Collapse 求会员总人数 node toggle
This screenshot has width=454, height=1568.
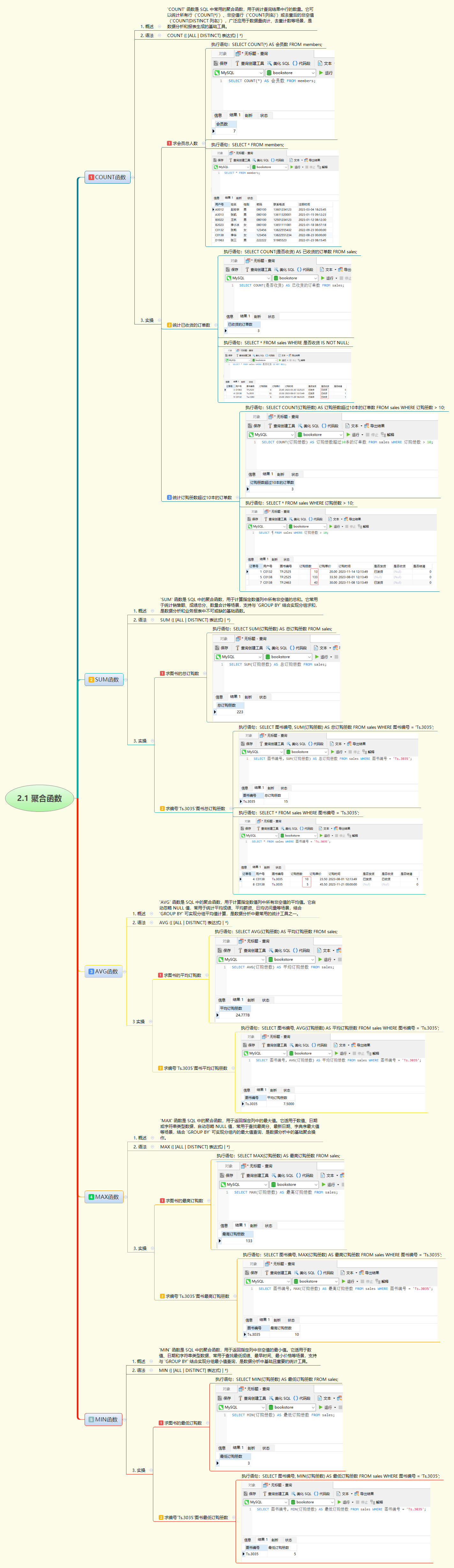tap(203, 144)
